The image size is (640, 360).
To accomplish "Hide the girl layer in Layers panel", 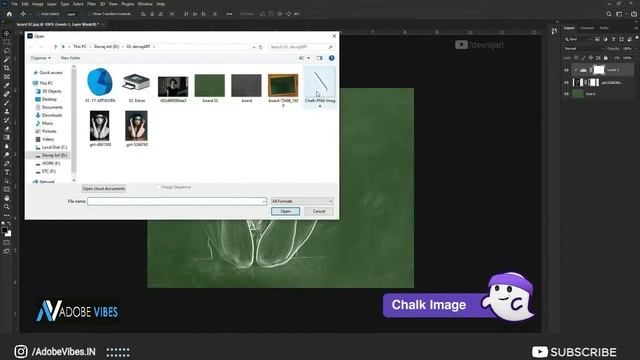I will click(566, 82).
